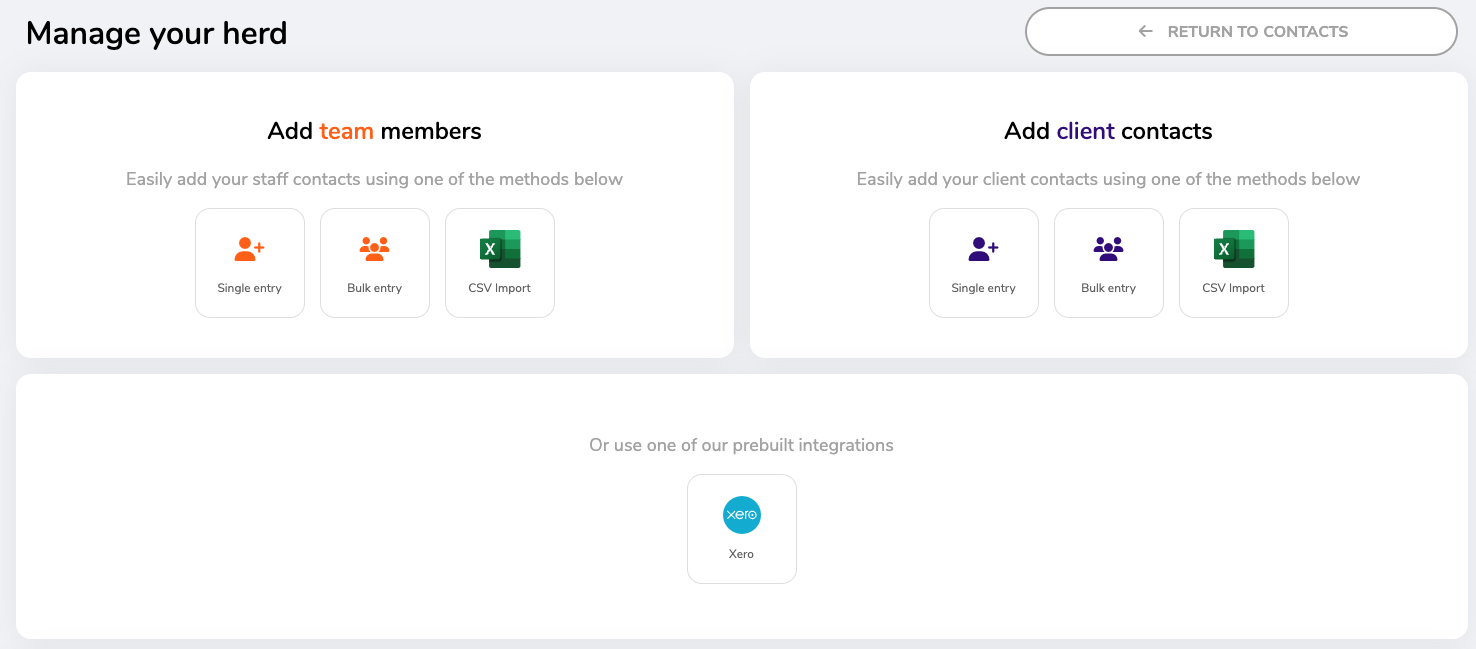Open Bulk entry for team members
Screen dimensions: 1476x649
coord(375,263)
